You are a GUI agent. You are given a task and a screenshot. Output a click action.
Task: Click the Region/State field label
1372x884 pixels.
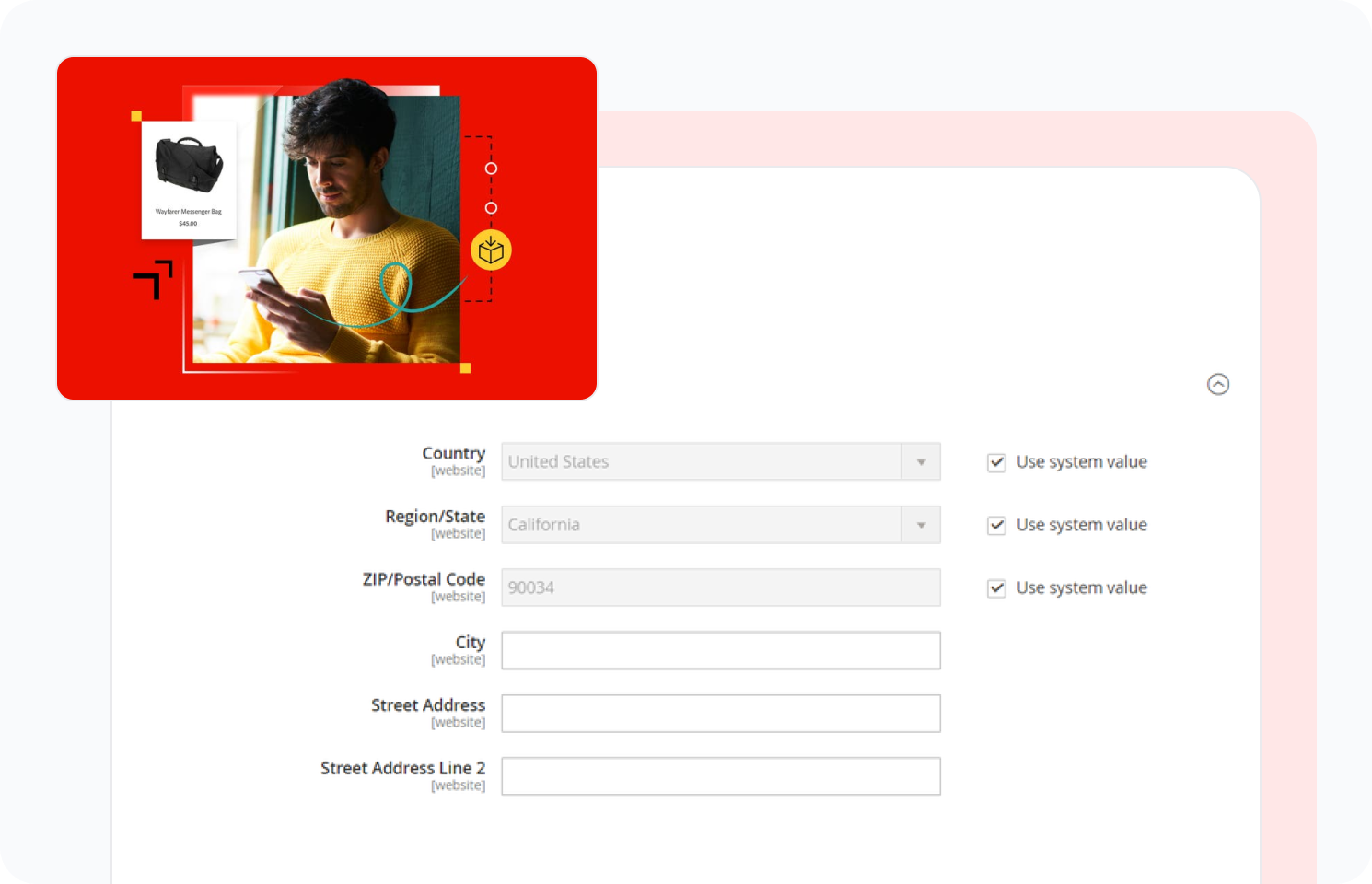click(435, 517)
